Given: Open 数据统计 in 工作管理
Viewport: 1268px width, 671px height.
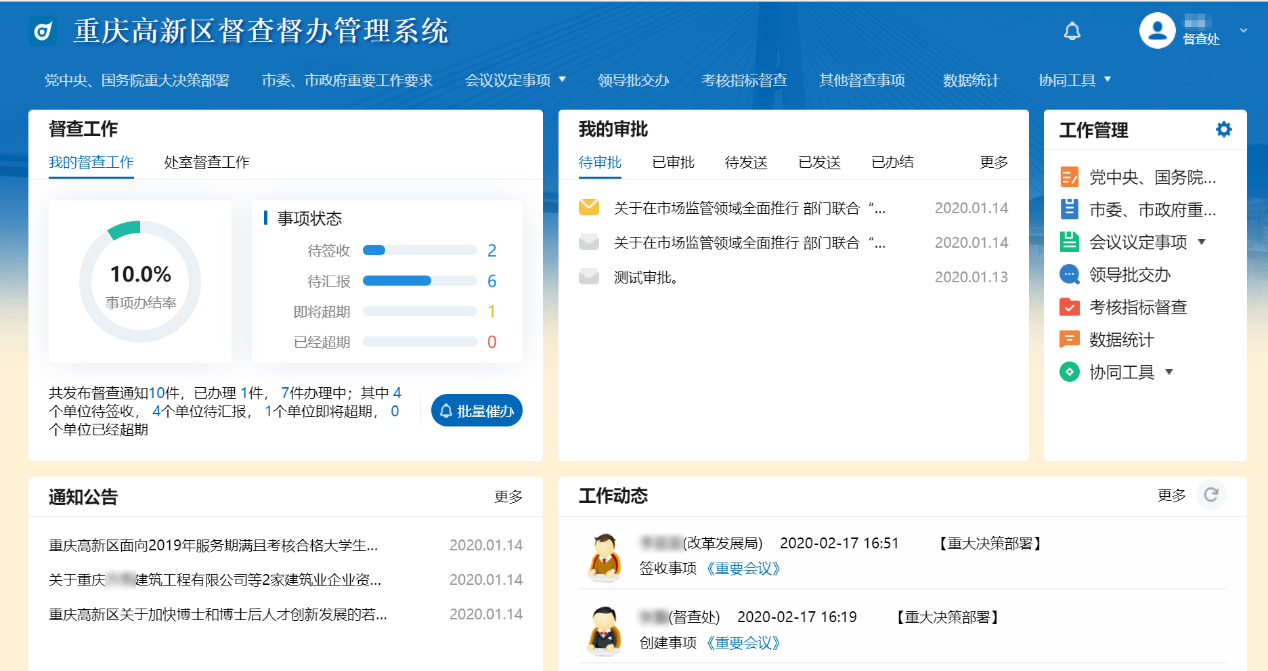Looking at the screenshot, I should tap(1122, 340).
